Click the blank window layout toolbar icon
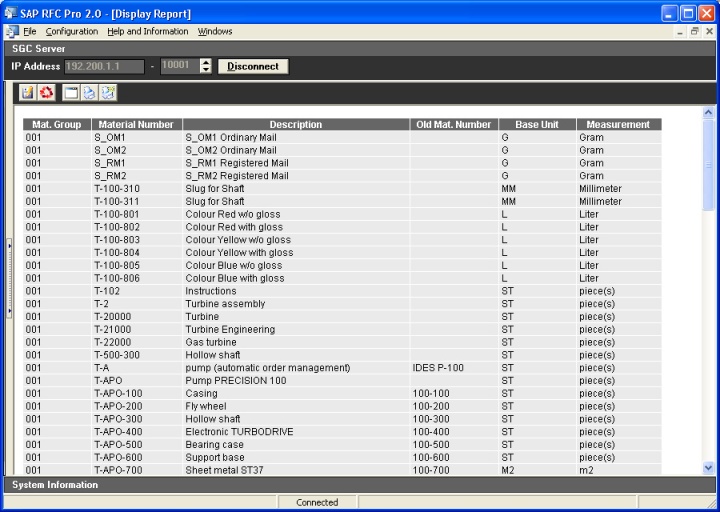Image resolution: width=720 pixels, height=512 pixels. click(70, 92)
